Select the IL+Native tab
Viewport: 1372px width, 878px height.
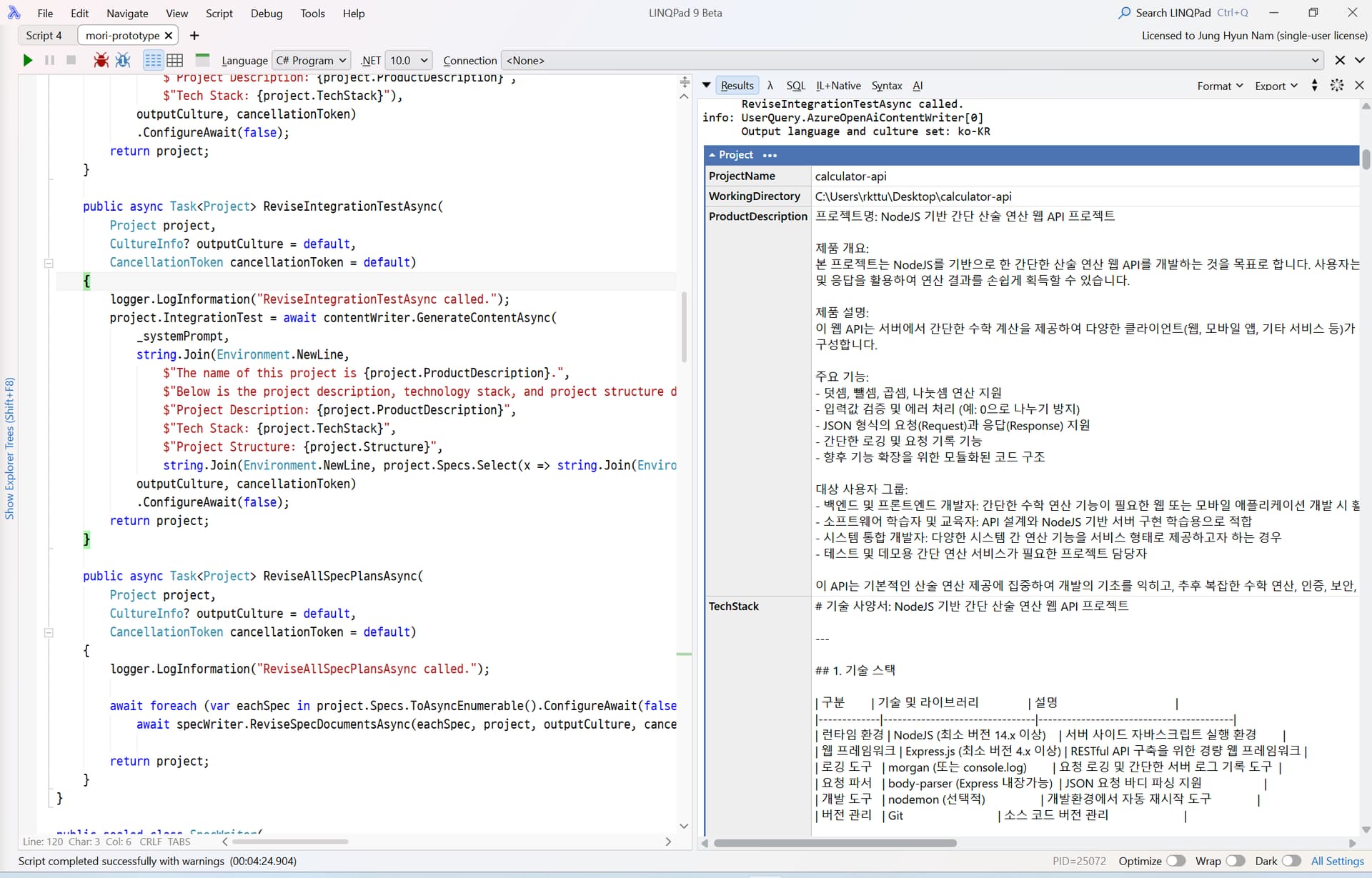tap(838, 85)
